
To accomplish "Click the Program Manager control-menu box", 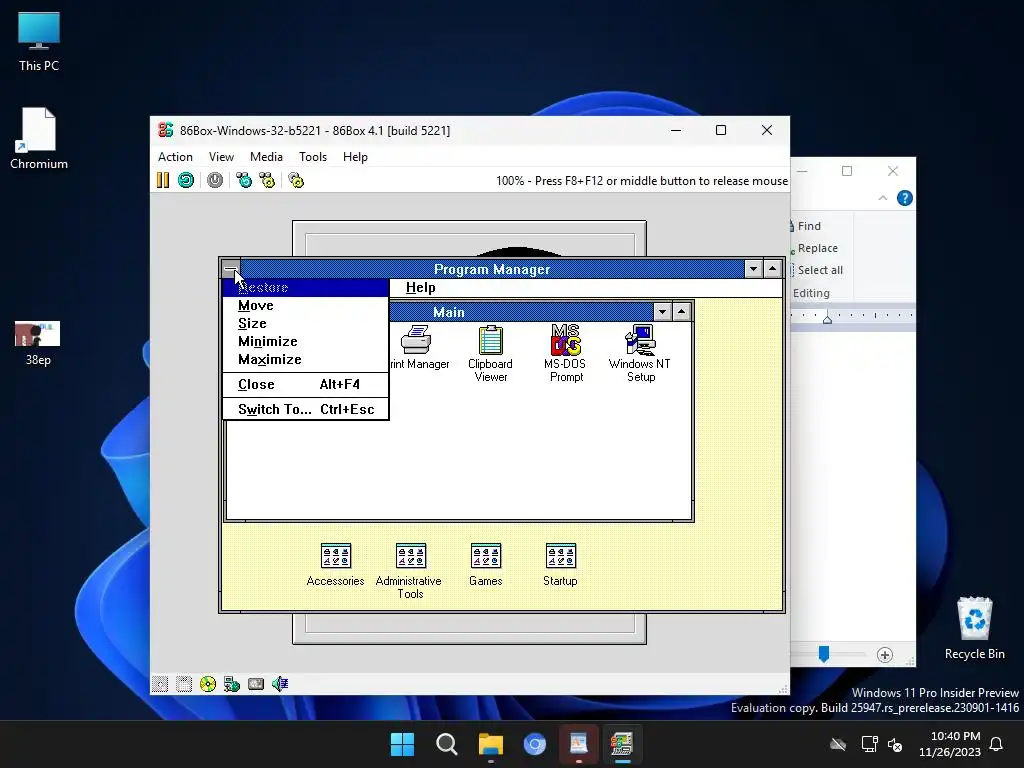I will tap(231, 268).
